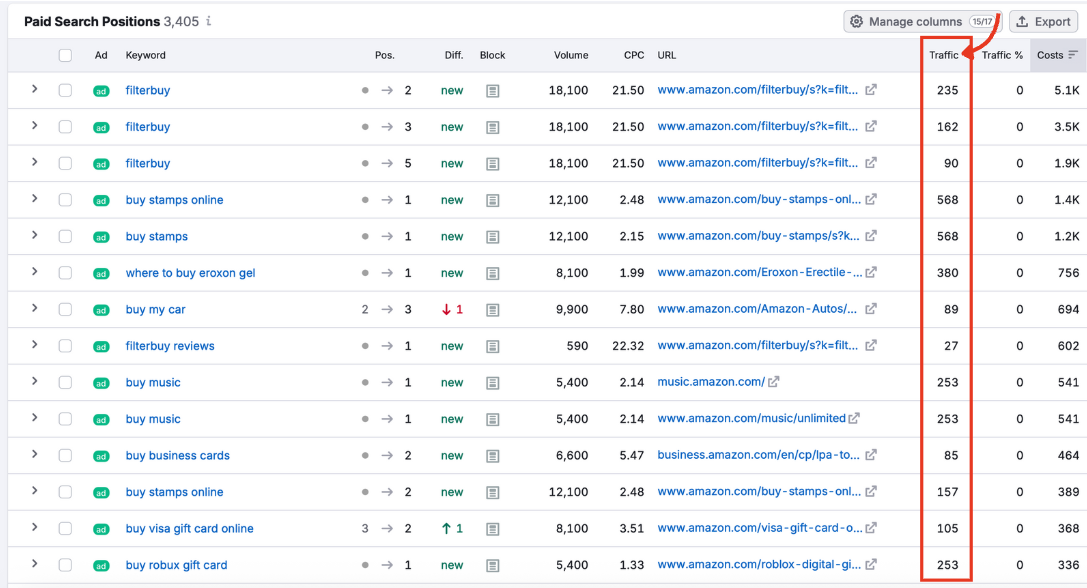Click the ad badge on the buy music row

pos(100,382)
